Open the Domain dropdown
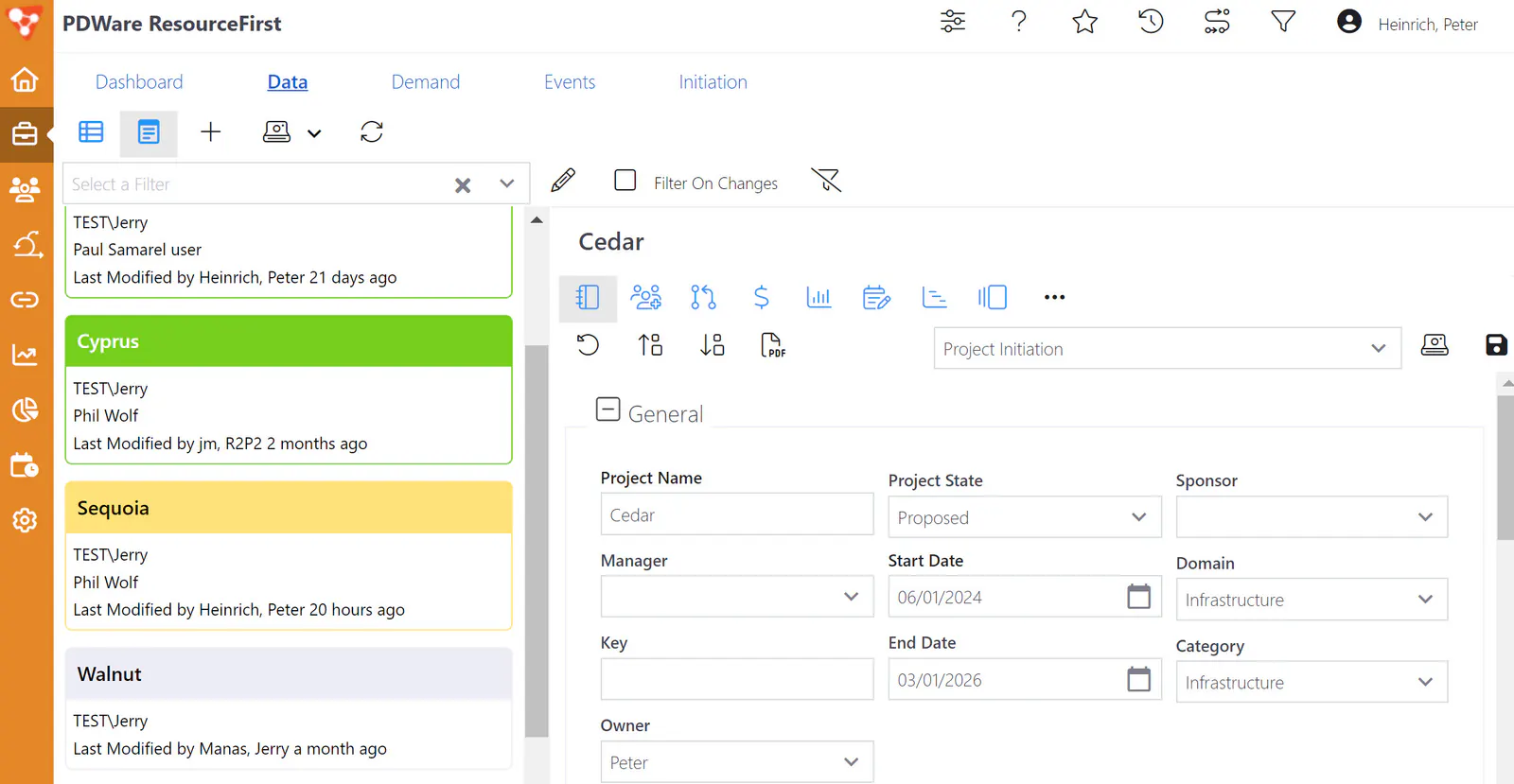Viewport: 1514px width, 784px height. pyautogui.click(x=1312, y=600)
